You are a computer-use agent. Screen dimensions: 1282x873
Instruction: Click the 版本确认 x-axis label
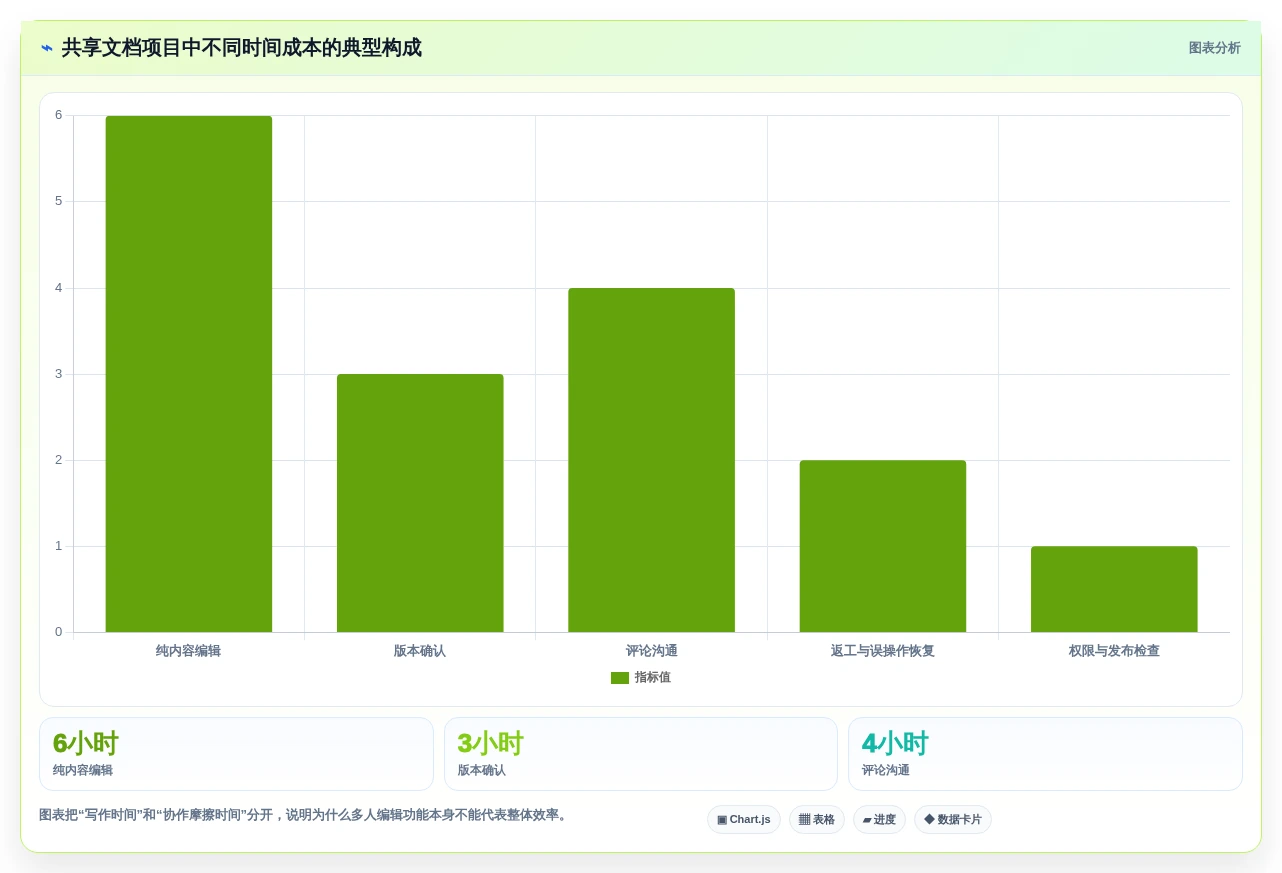click(x=420, y=651)
